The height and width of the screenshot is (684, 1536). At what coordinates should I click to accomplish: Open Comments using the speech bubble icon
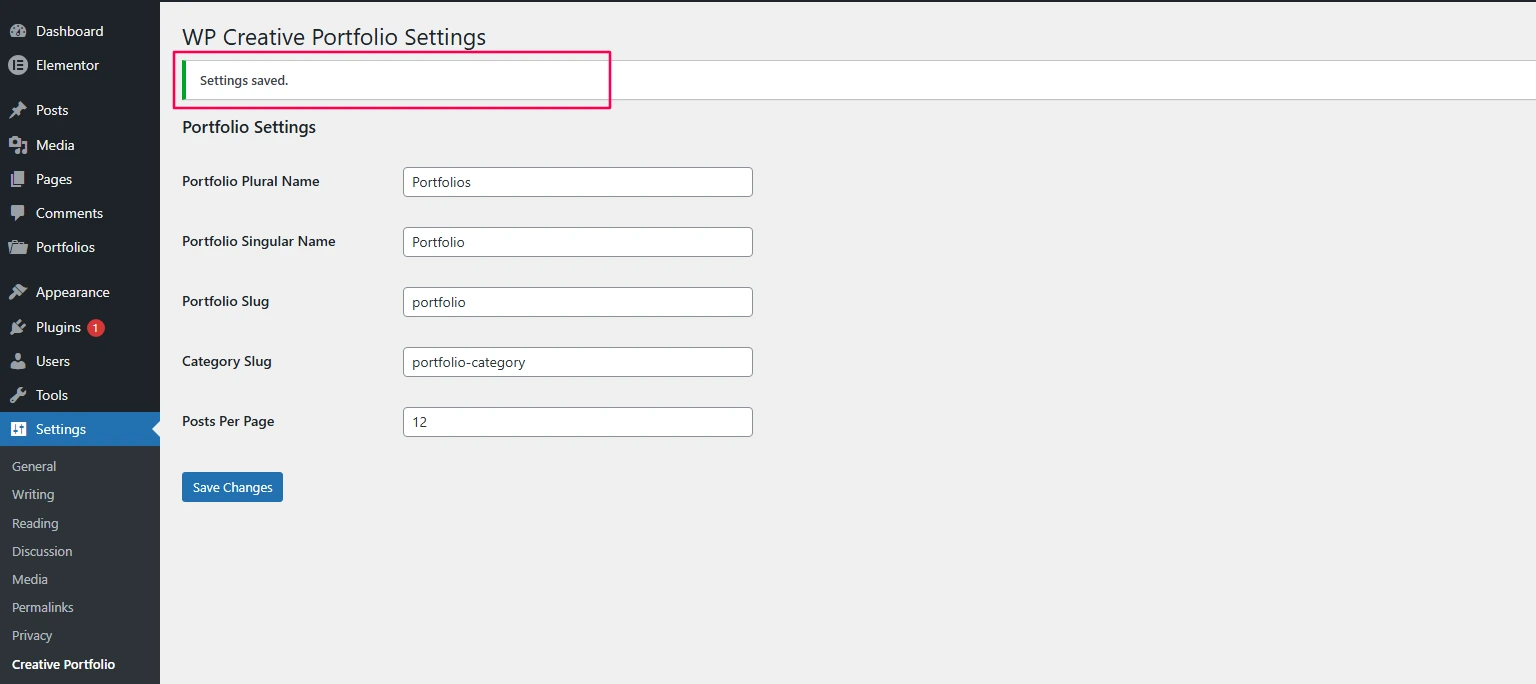click(20, 213)
